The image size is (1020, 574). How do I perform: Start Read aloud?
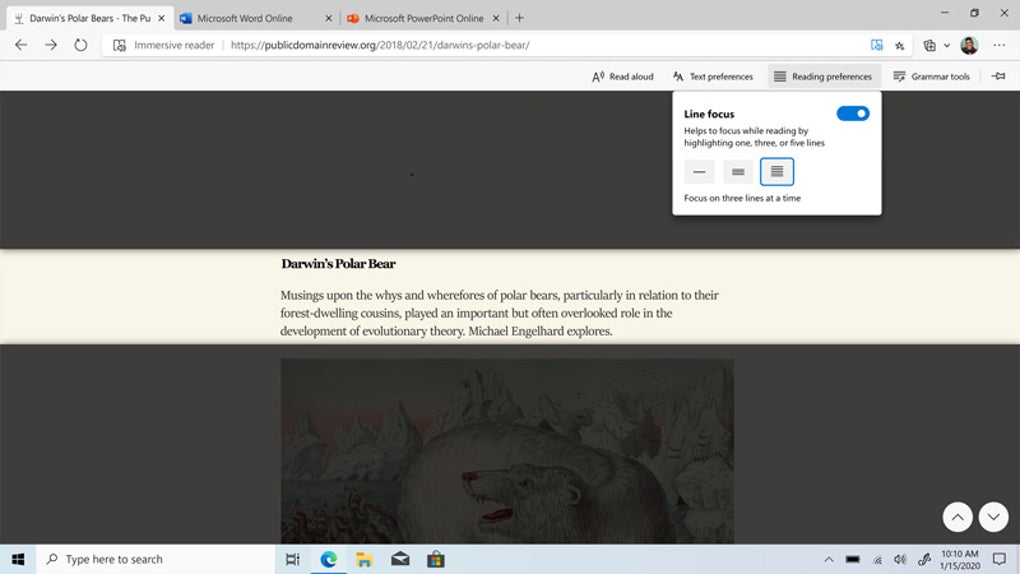[x=623, y=76]
